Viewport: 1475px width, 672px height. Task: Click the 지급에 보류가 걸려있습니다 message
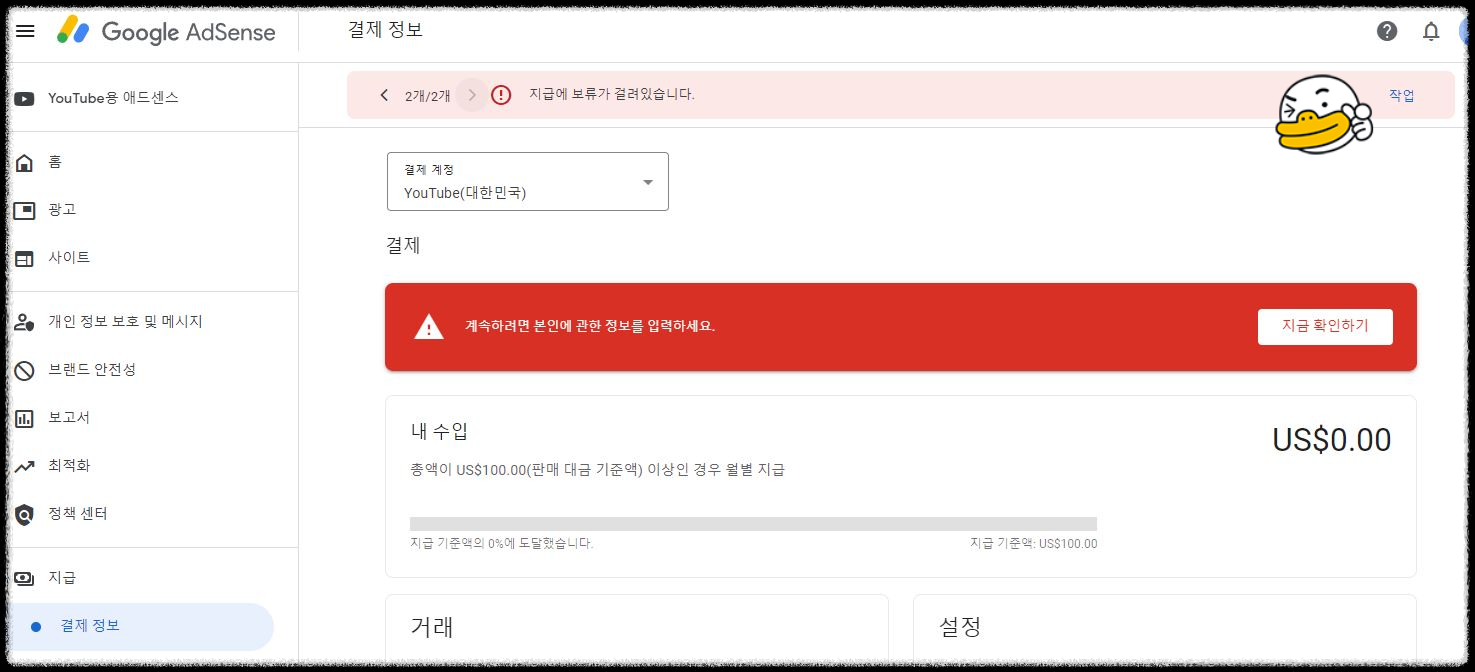coord(612,95)
